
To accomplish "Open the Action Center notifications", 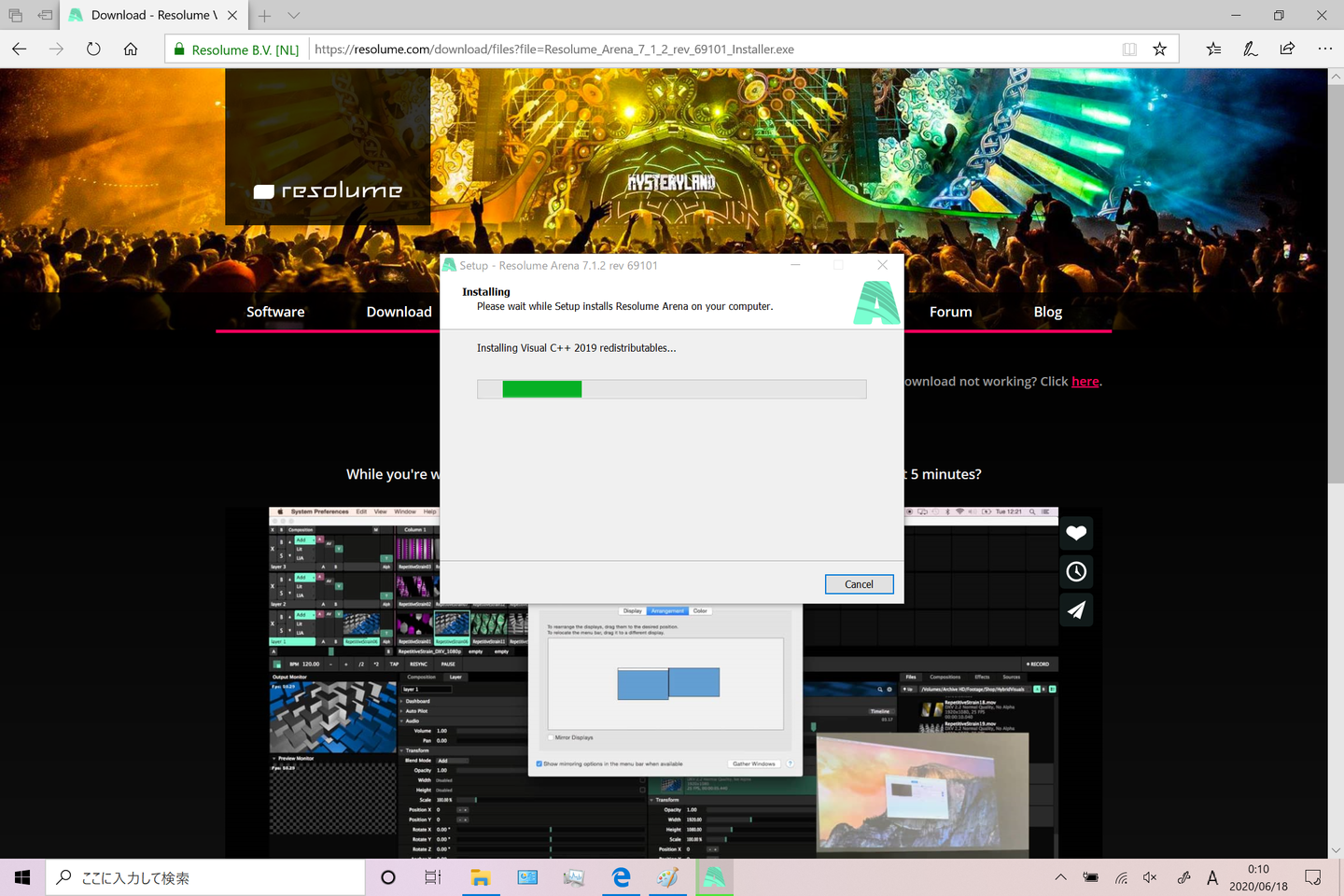I will (x=1313, y=877).
